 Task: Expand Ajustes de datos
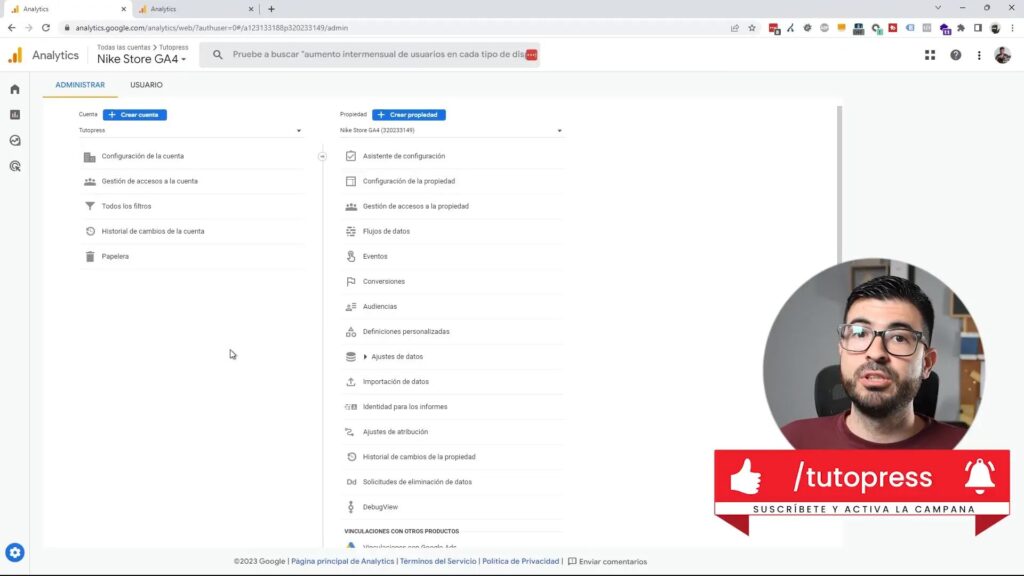pyautogui.click(x=366, y=357)
